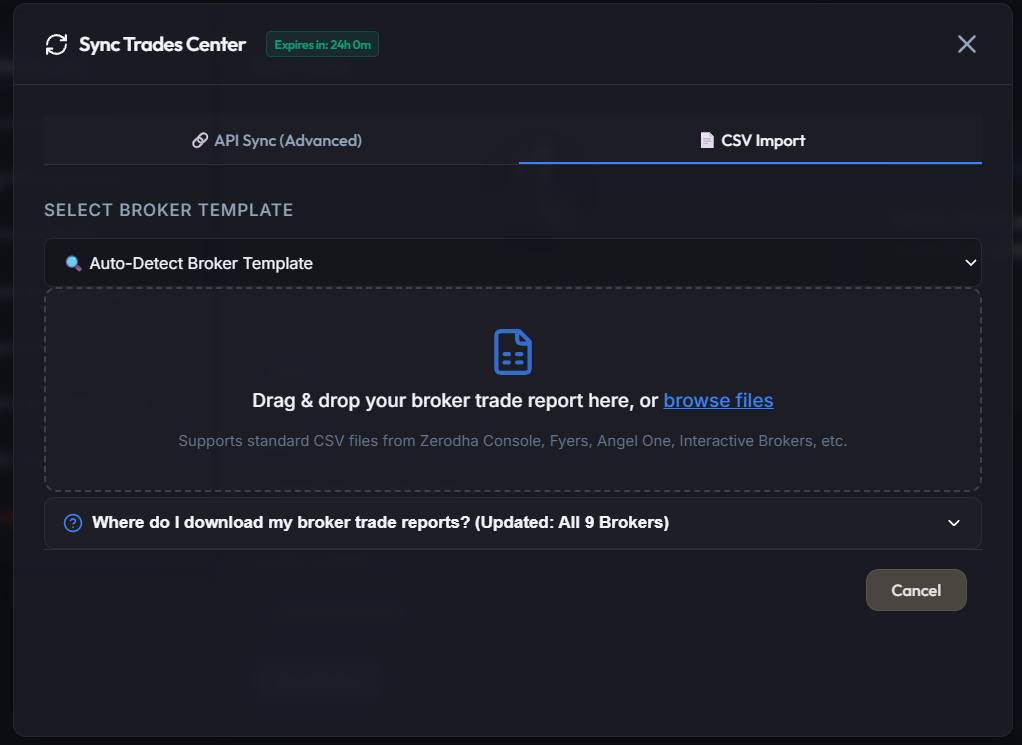Click the browse files link
This screenshot has width=1022, height=745.
[x=718, y=400]
